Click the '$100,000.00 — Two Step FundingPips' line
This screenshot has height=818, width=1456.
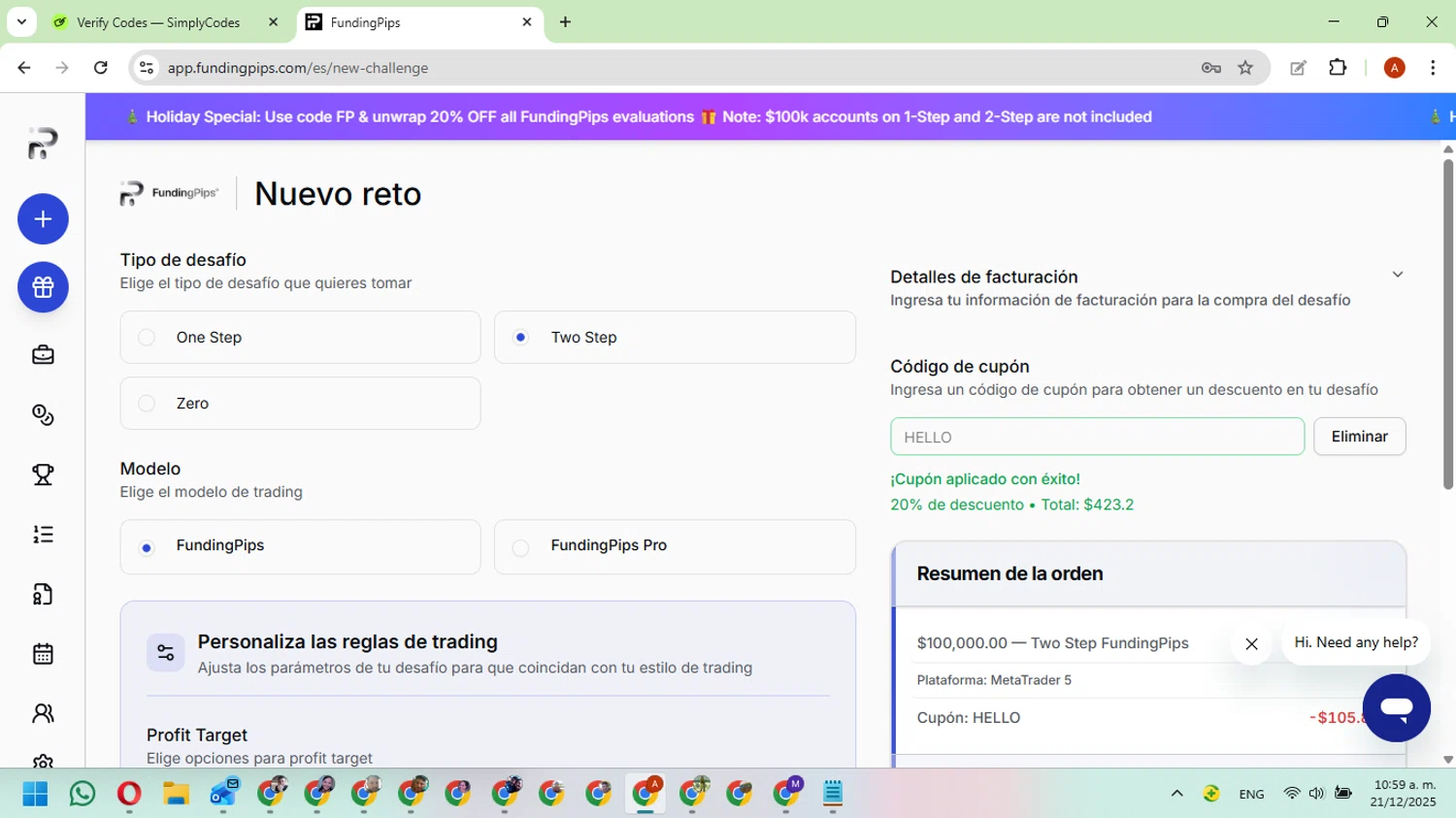(1052, 643)
